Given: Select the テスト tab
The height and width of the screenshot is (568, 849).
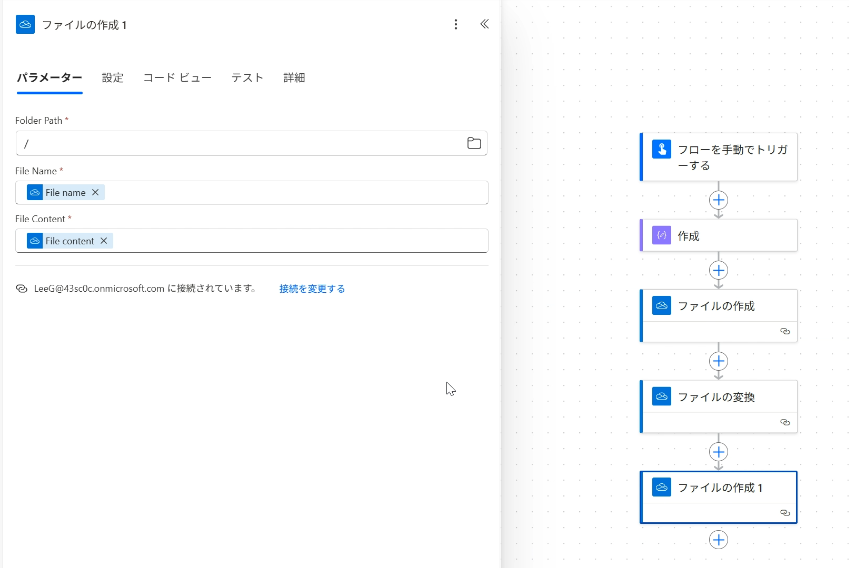Looking at the screenshot, I should tap(247, 78).
